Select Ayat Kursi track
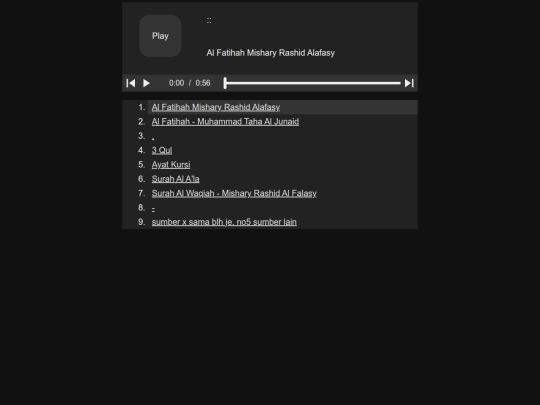This screenshot has height=405, width=540. pyautogui.click(x=171, y=165)
